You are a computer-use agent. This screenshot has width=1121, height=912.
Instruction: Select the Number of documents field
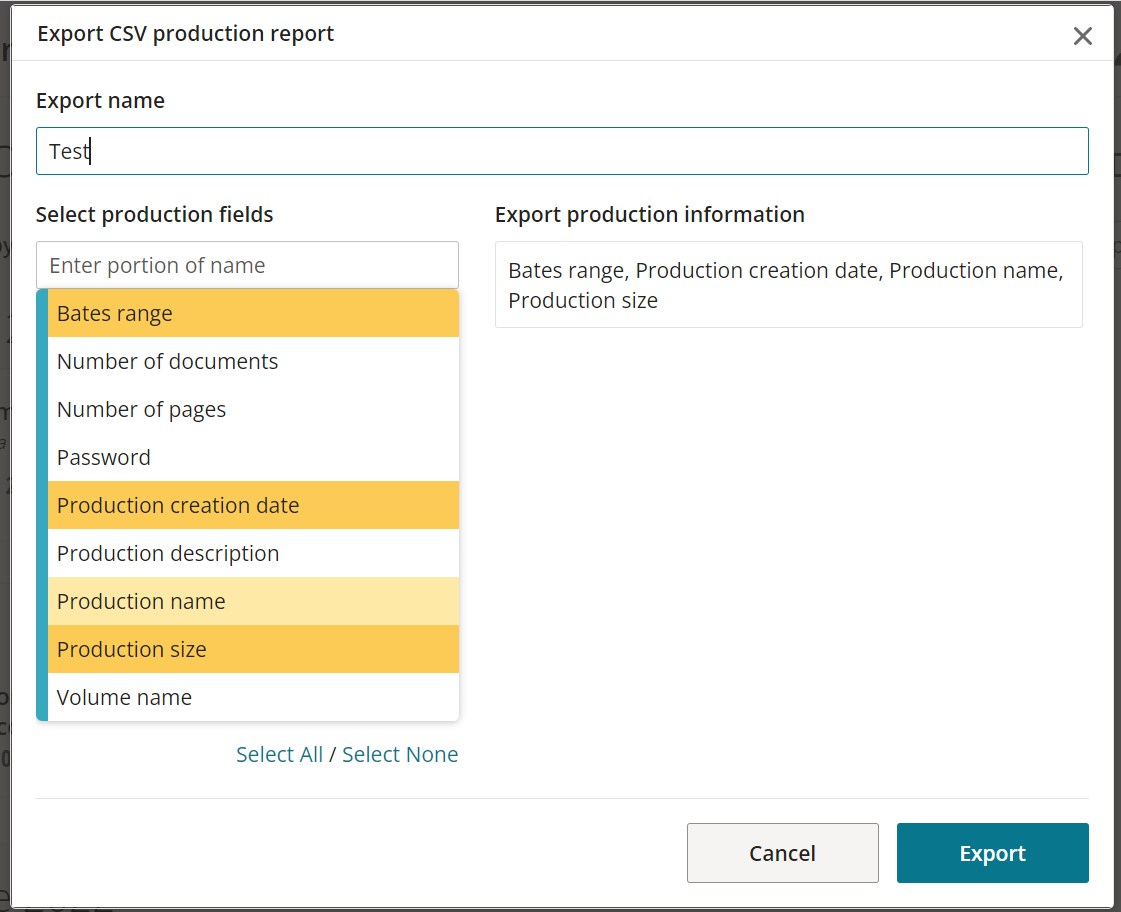pos(253,361)
